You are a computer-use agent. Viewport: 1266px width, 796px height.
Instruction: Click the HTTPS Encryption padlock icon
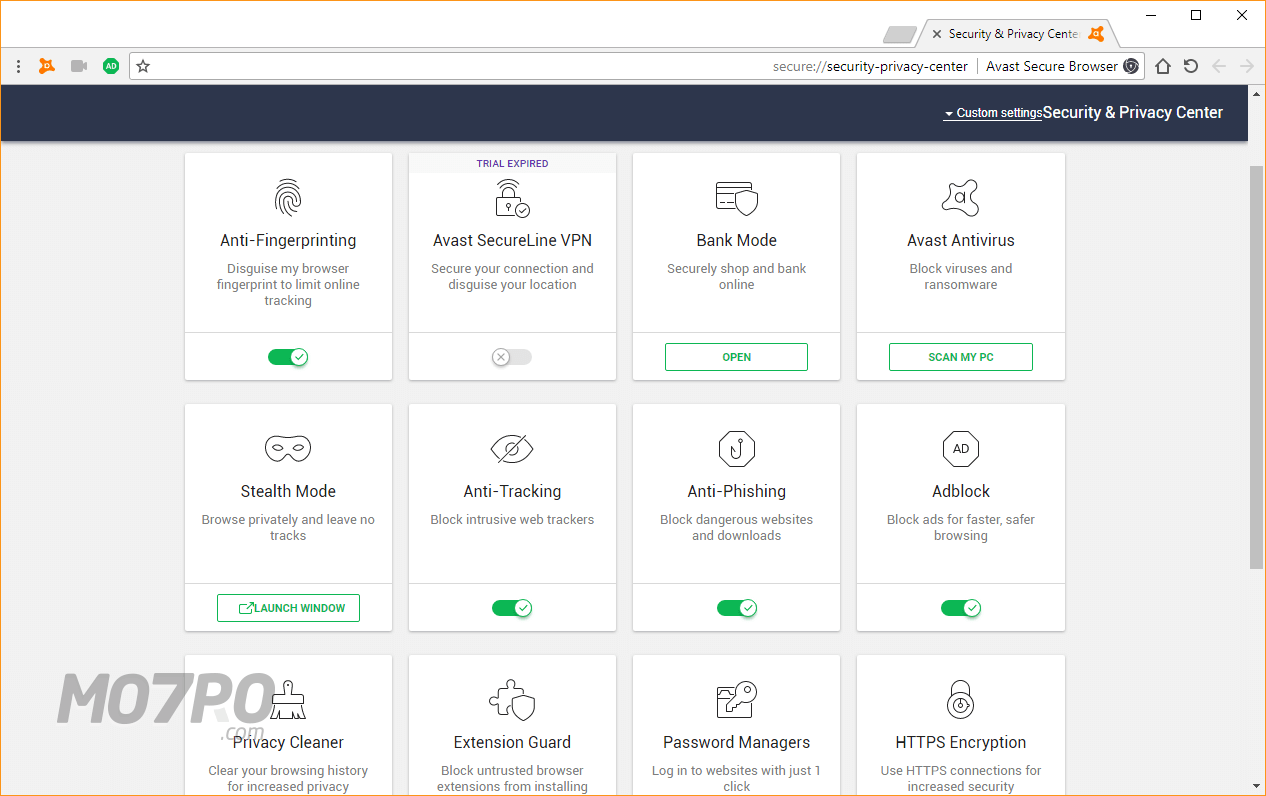pos(961,700)
